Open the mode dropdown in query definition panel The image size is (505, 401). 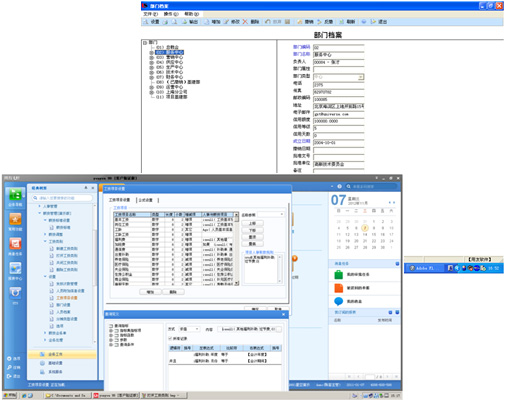pos(189,329)
